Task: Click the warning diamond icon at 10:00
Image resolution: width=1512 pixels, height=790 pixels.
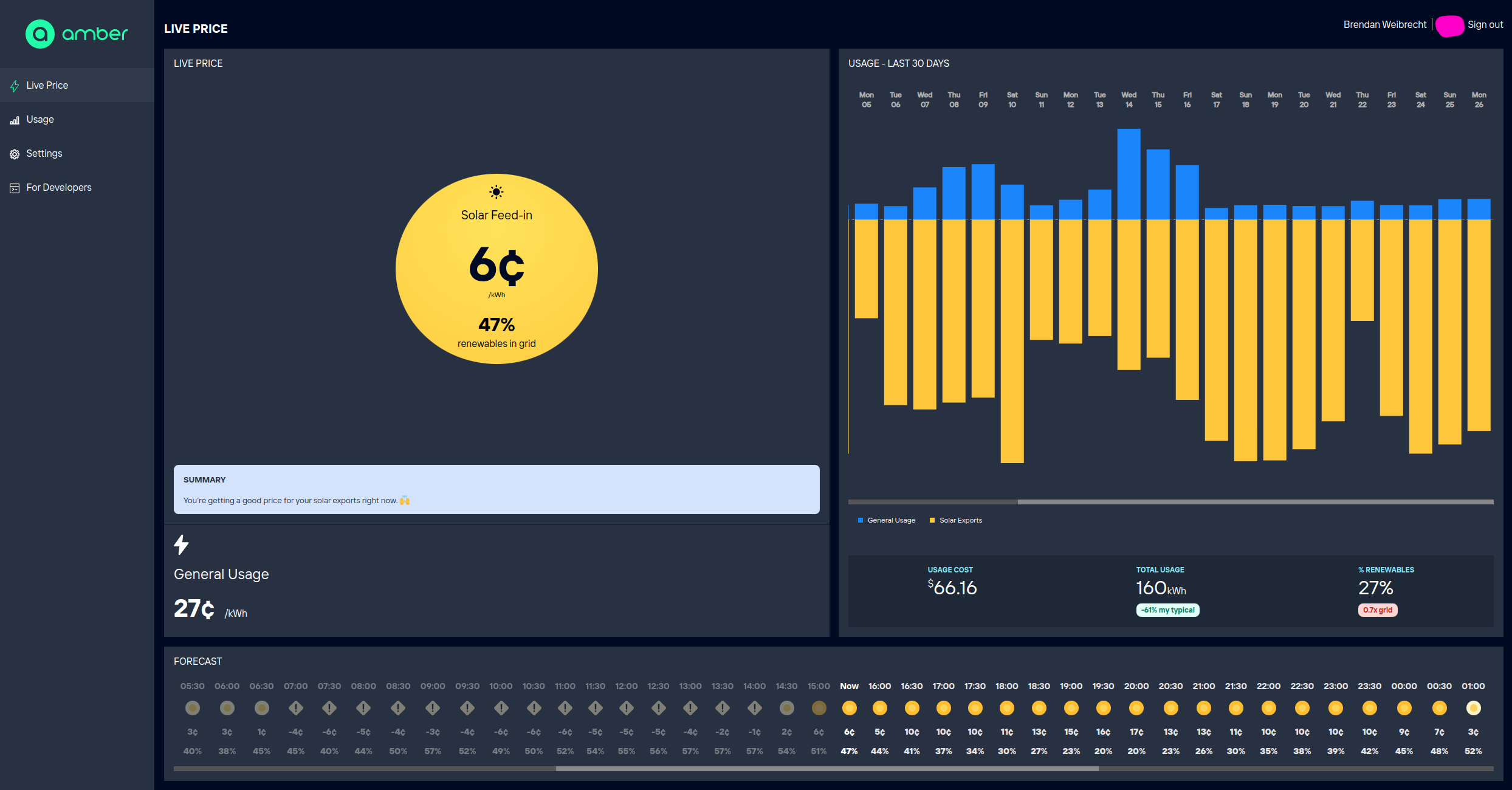Action: click(501, 708)
